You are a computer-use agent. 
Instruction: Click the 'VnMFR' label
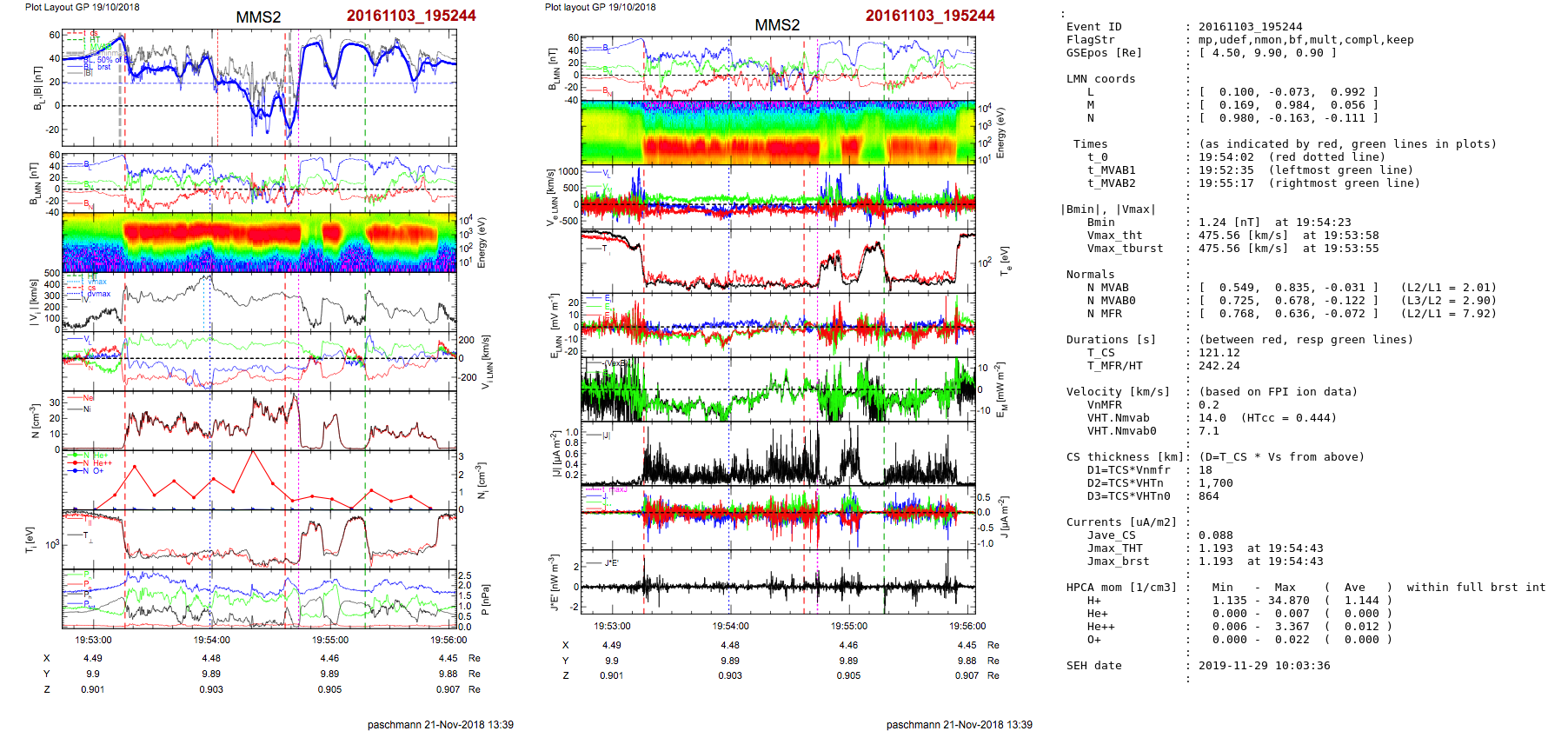click(x=1104, y=405)
